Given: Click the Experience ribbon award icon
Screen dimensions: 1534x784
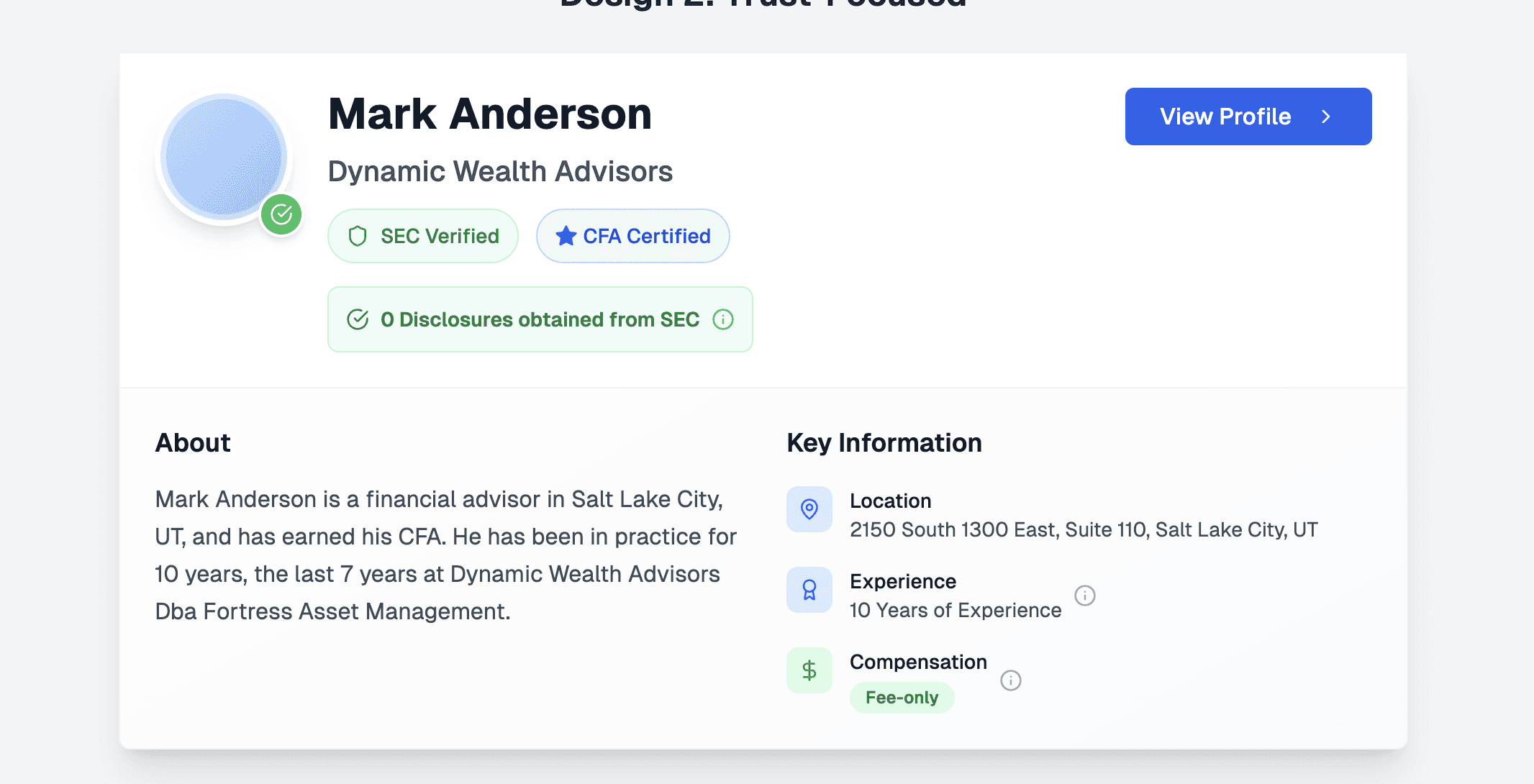Looking at the screenshot, I should pyautogui.click(x=809, y=590).
